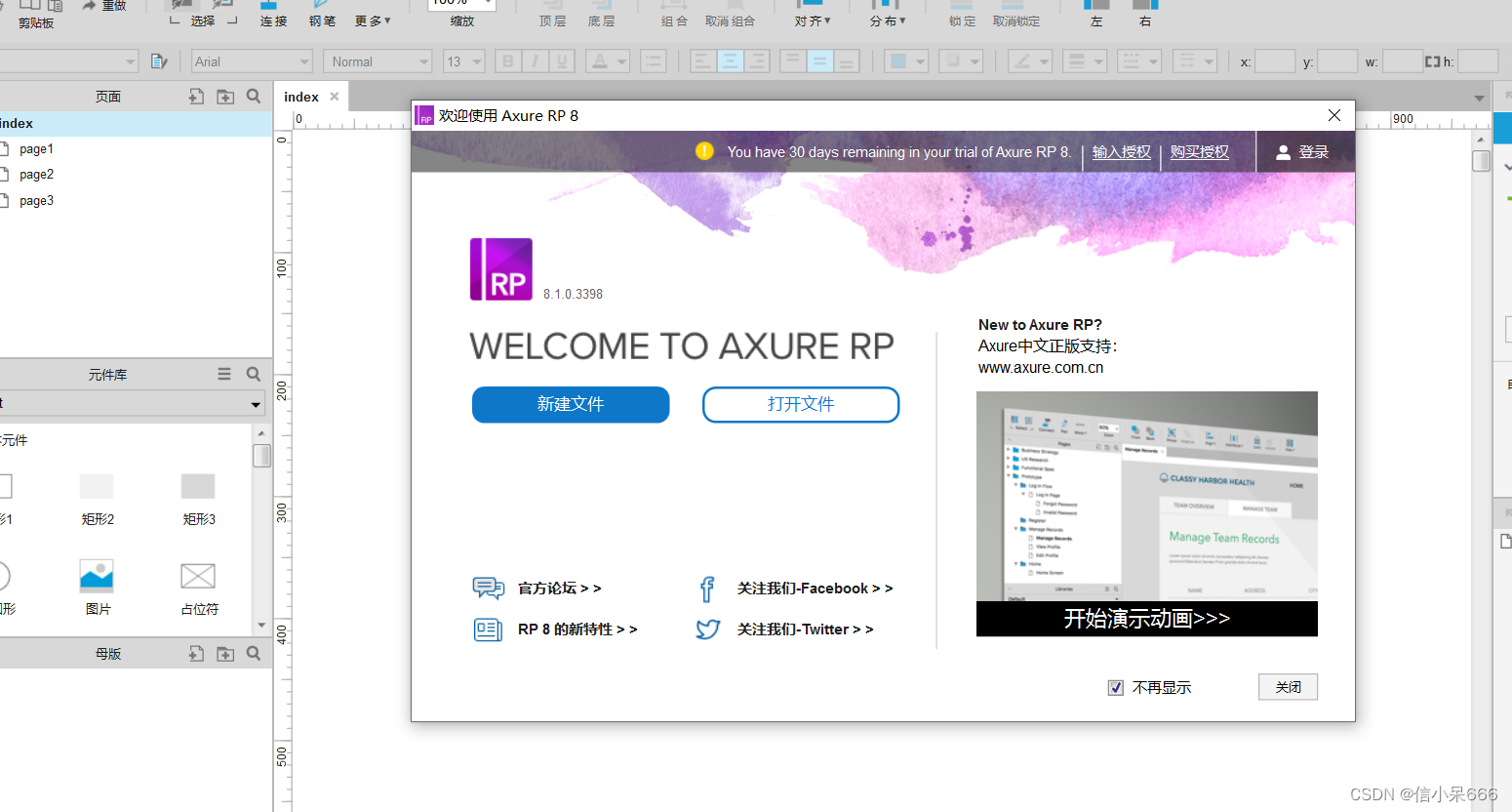1512x812 pixels.
Task: Uncheck the 不再显示 checkbox
Action: pyautogui.click(x=1116, y=688)
